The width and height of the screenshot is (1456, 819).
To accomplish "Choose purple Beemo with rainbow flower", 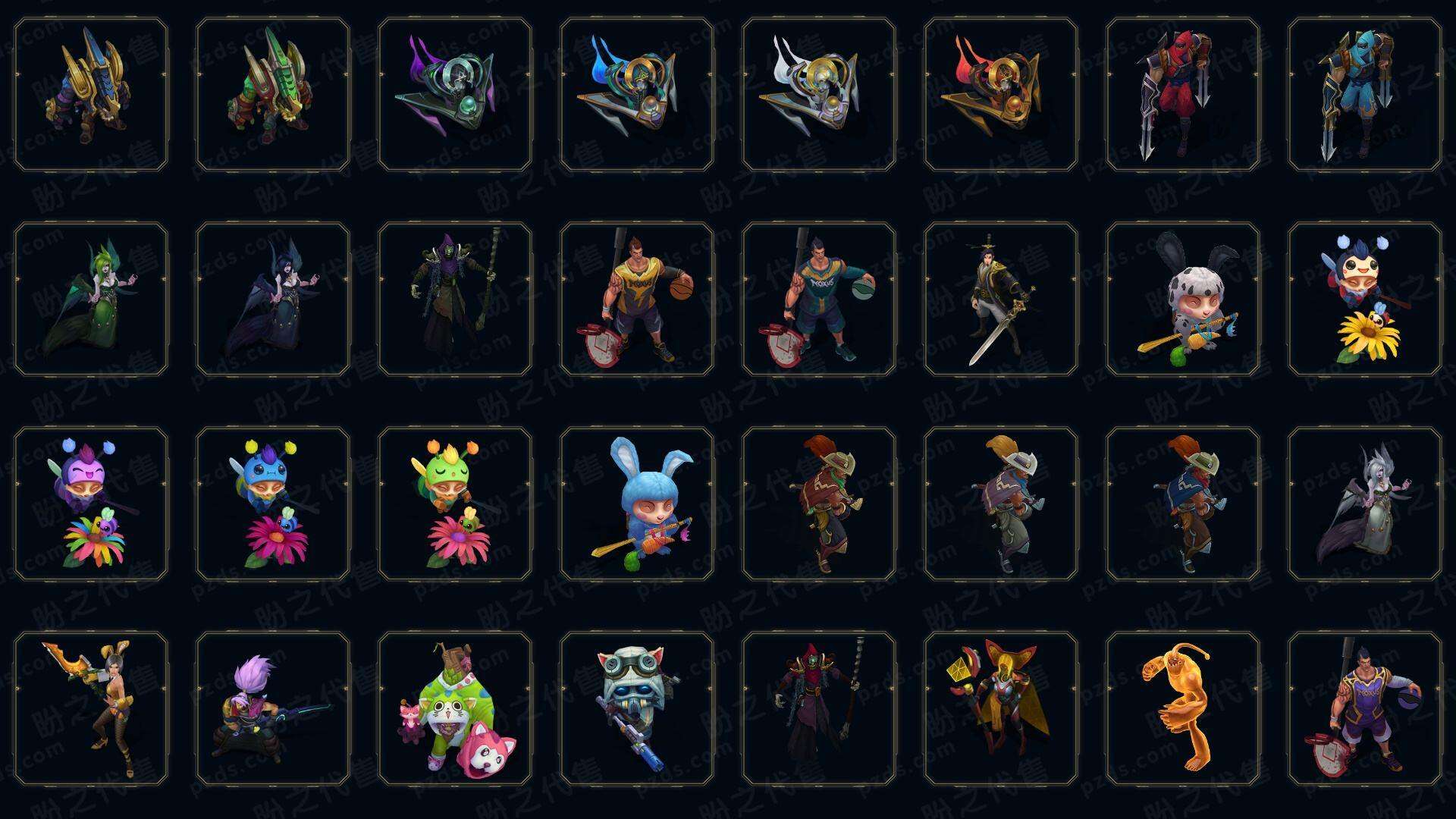I will pos(91,504).
